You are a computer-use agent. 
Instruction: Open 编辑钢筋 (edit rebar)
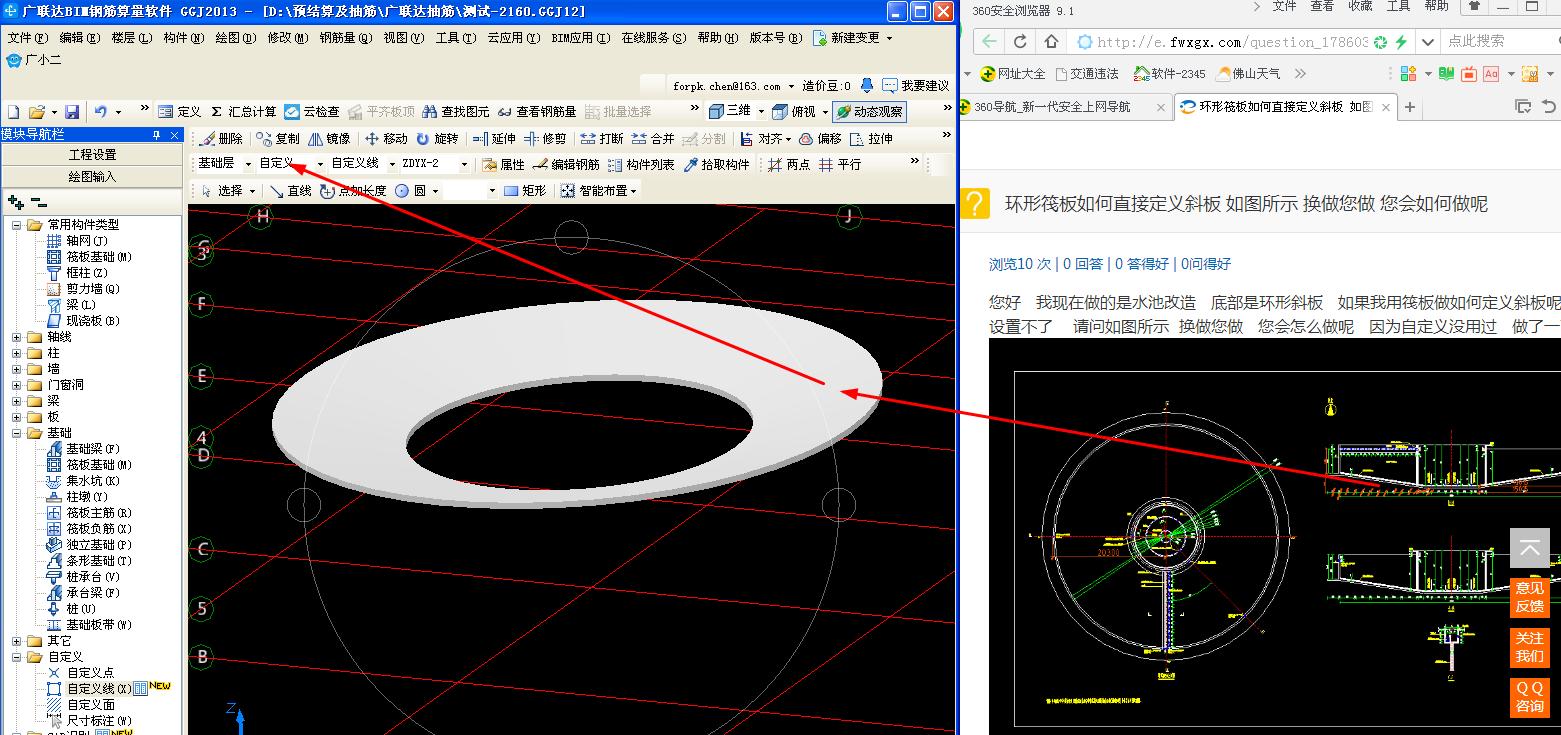566,165
